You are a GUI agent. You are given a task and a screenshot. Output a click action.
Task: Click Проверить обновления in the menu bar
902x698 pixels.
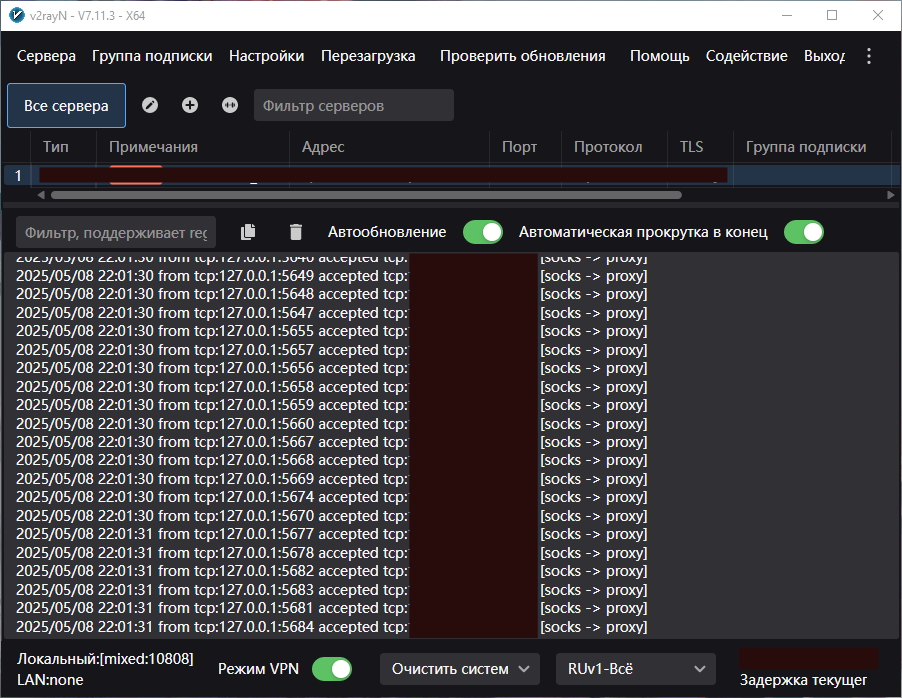point(522,56)
